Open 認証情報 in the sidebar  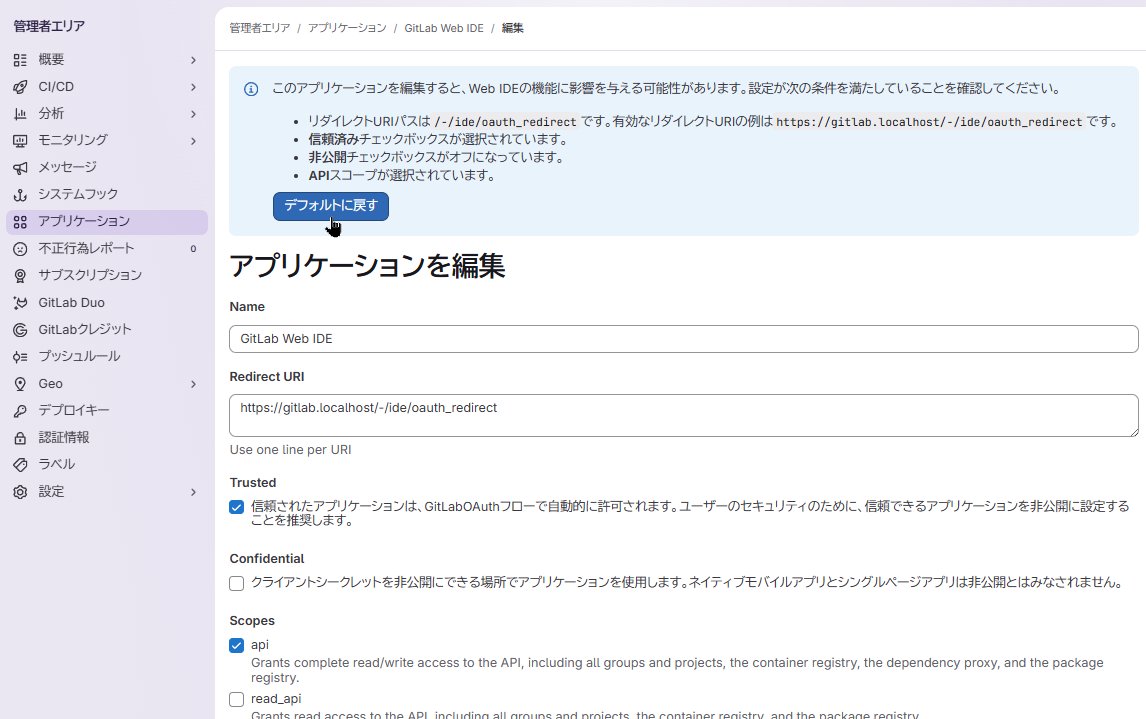coord(107,438)
